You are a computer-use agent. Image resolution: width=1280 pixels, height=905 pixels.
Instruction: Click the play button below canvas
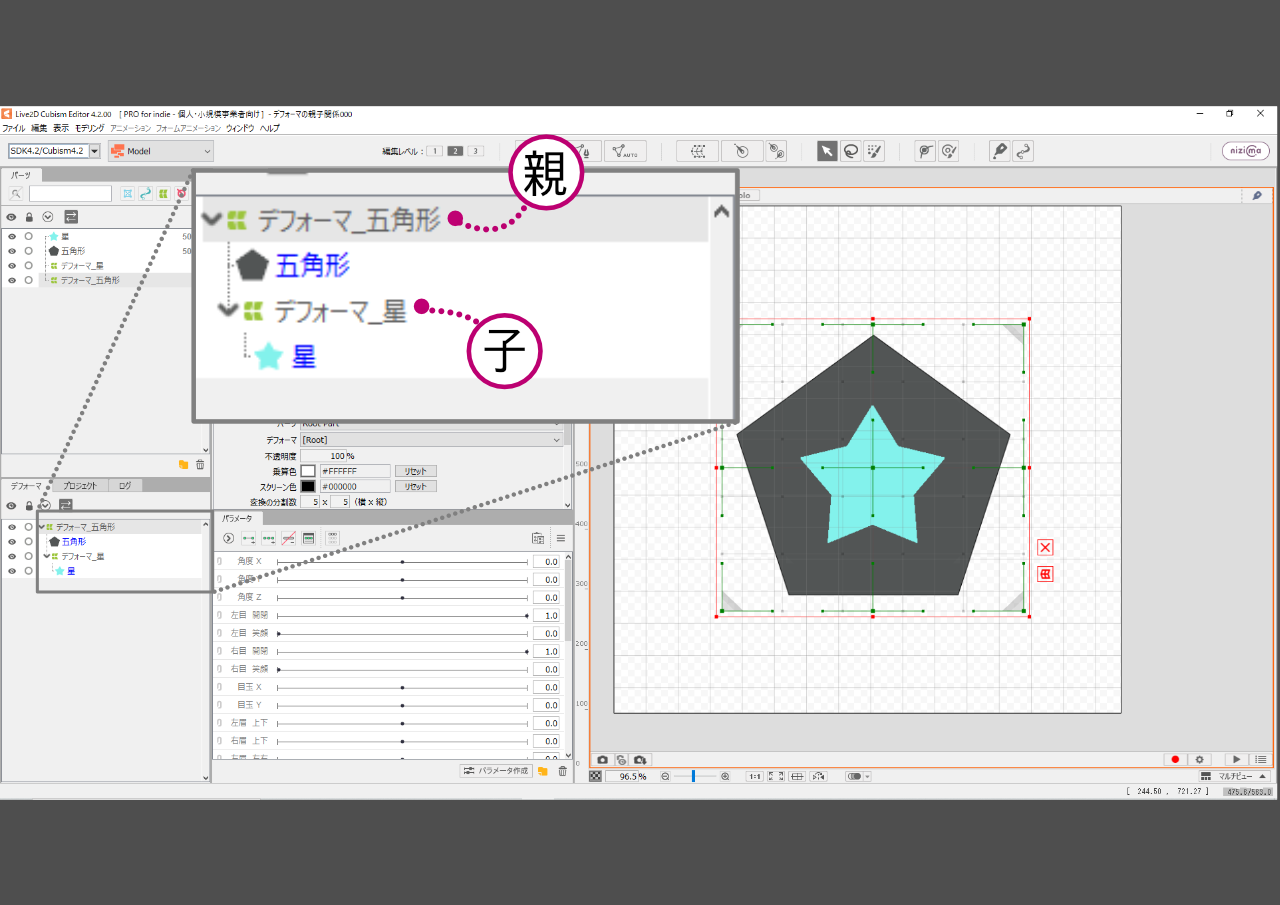click(1237, 760)
